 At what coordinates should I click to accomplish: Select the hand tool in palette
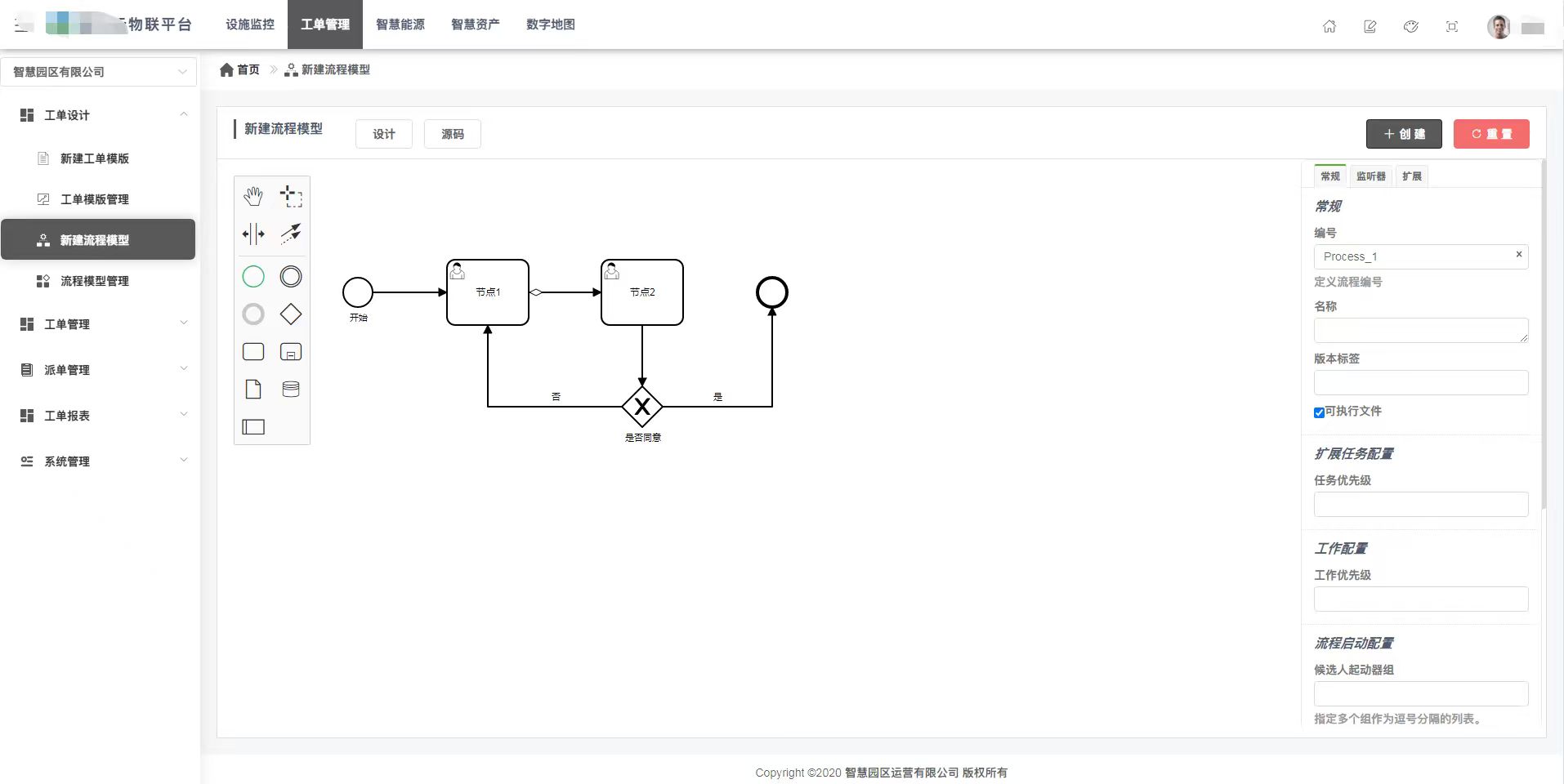click(x=253, y=196)
